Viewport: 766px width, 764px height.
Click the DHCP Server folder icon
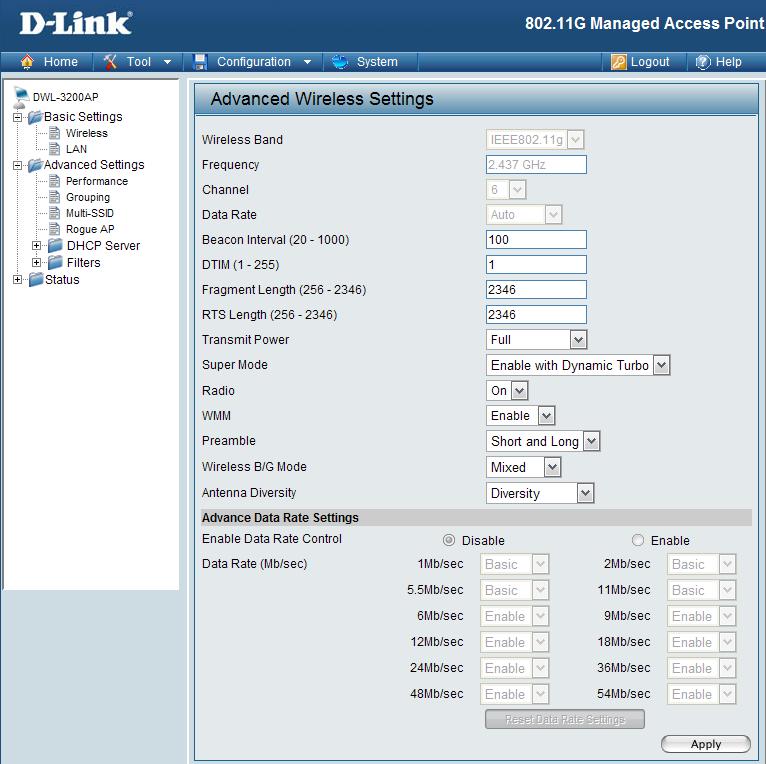[x=55, y=245]
